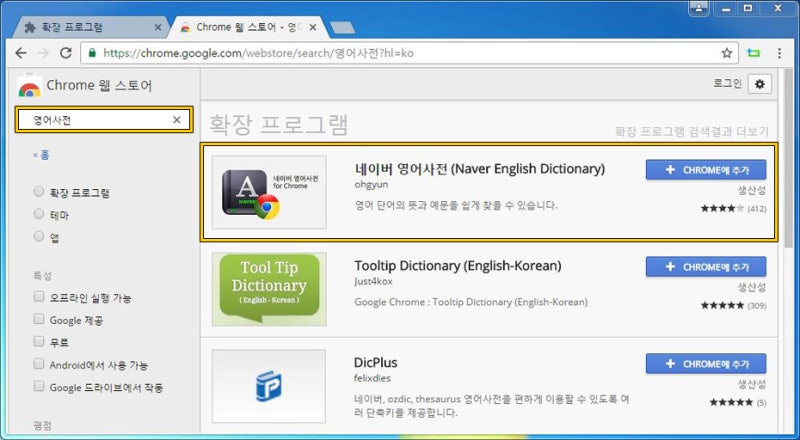Add DicPlus to Chrome
This screenshot has width=800, height=440.
click(x=706, y=364)
